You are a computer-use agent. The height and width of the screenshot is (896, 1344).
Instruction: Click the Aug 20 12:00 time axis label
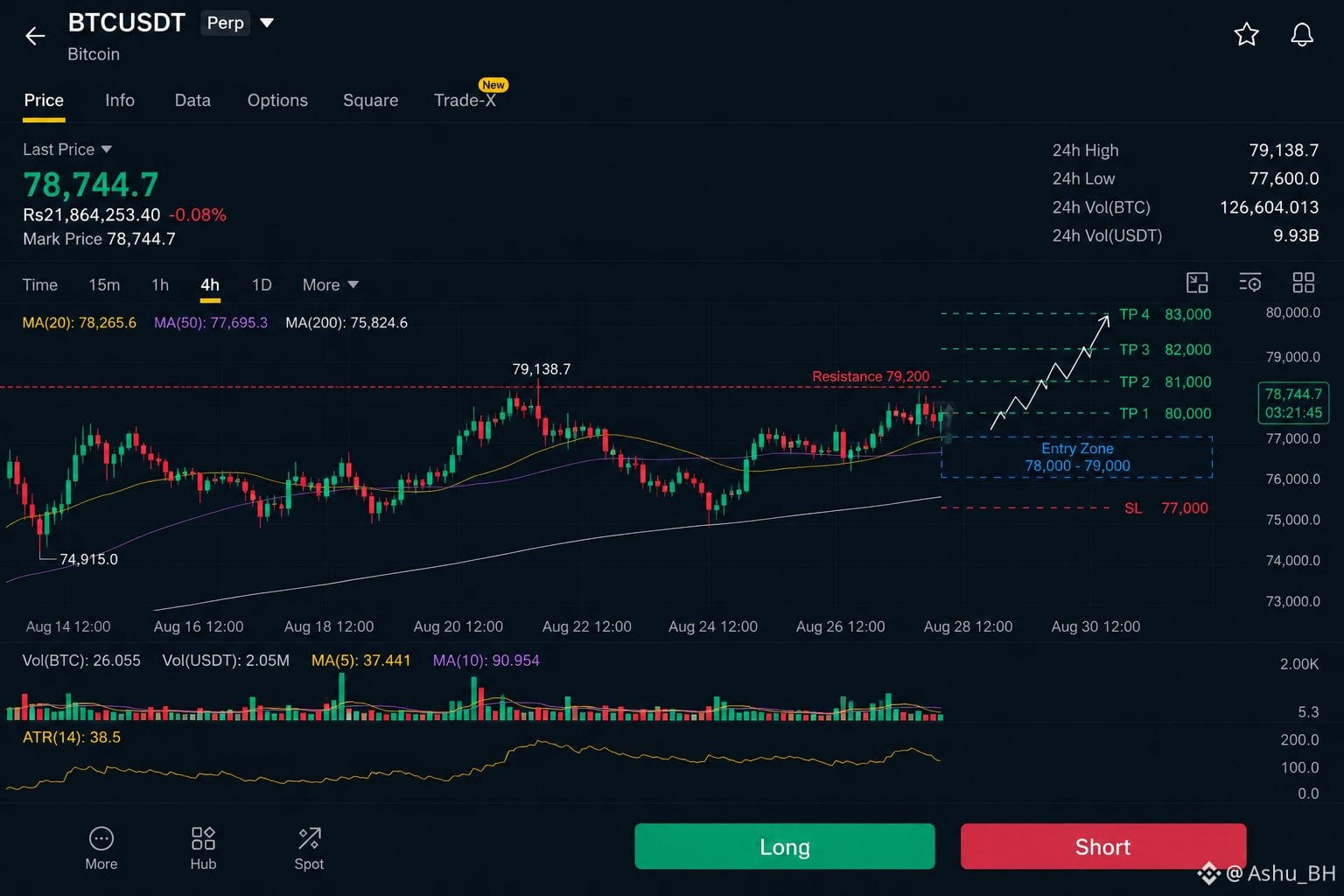458,626
